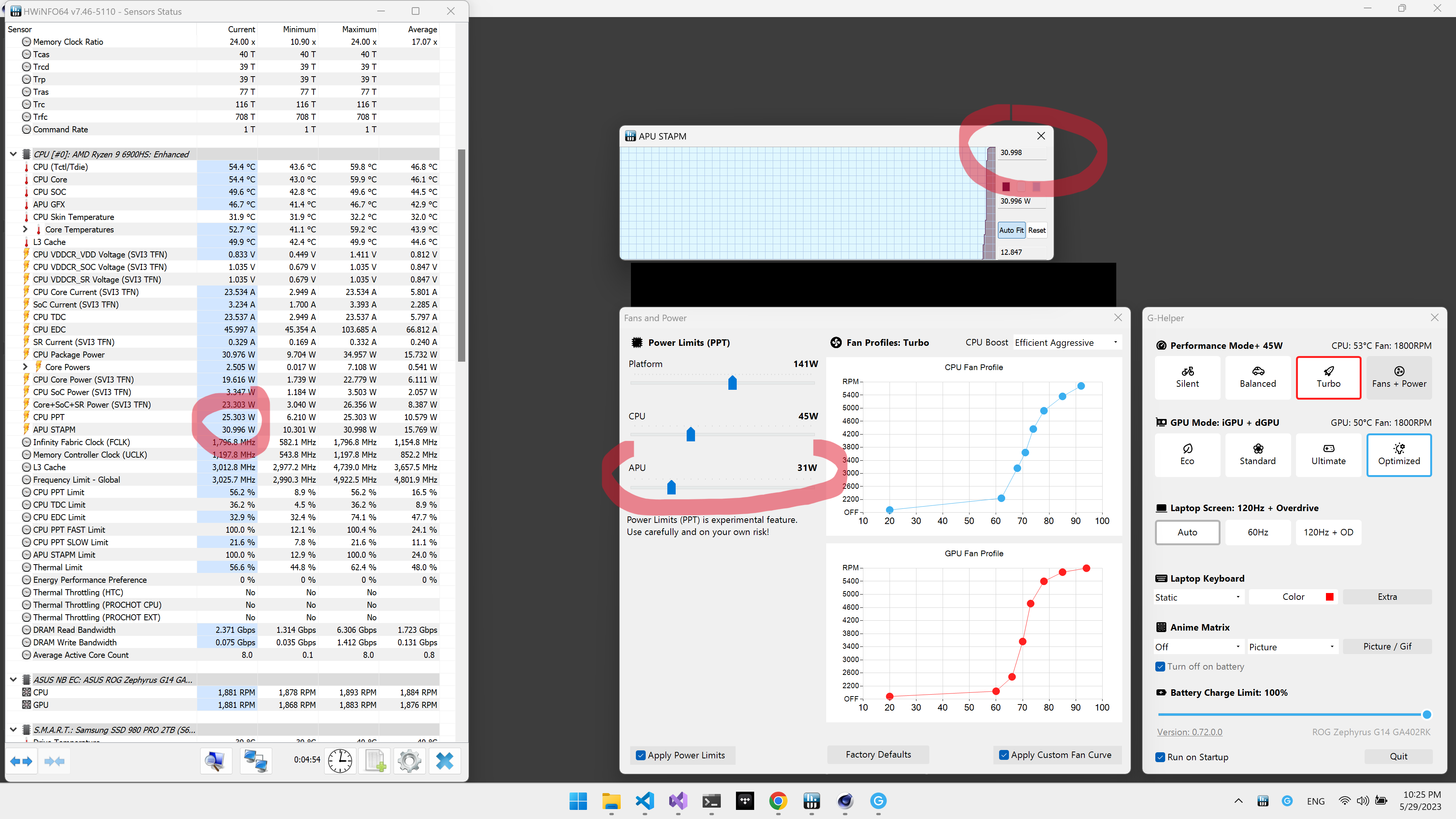Click the APU power limit slider handle
Screen dimensions: 1456x819
click(671, 487)
